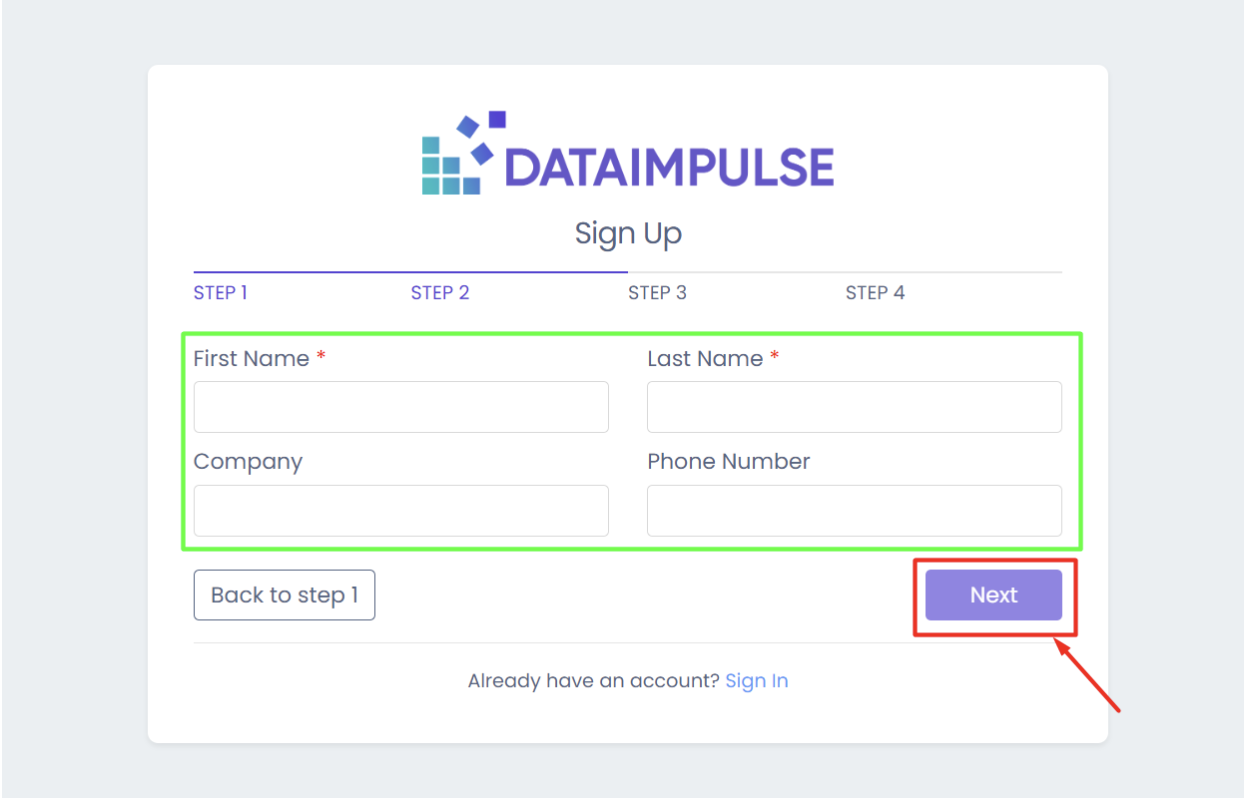Open the STEP 4 tab
1244x798 pixels.
[875, 293]
